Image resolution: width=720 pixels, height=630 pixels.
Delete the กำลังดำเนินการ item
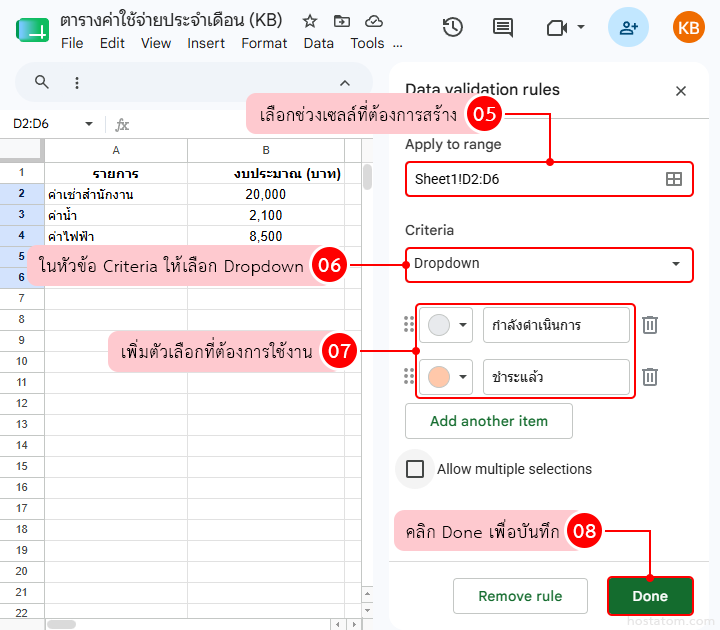(x=650, y=325)
